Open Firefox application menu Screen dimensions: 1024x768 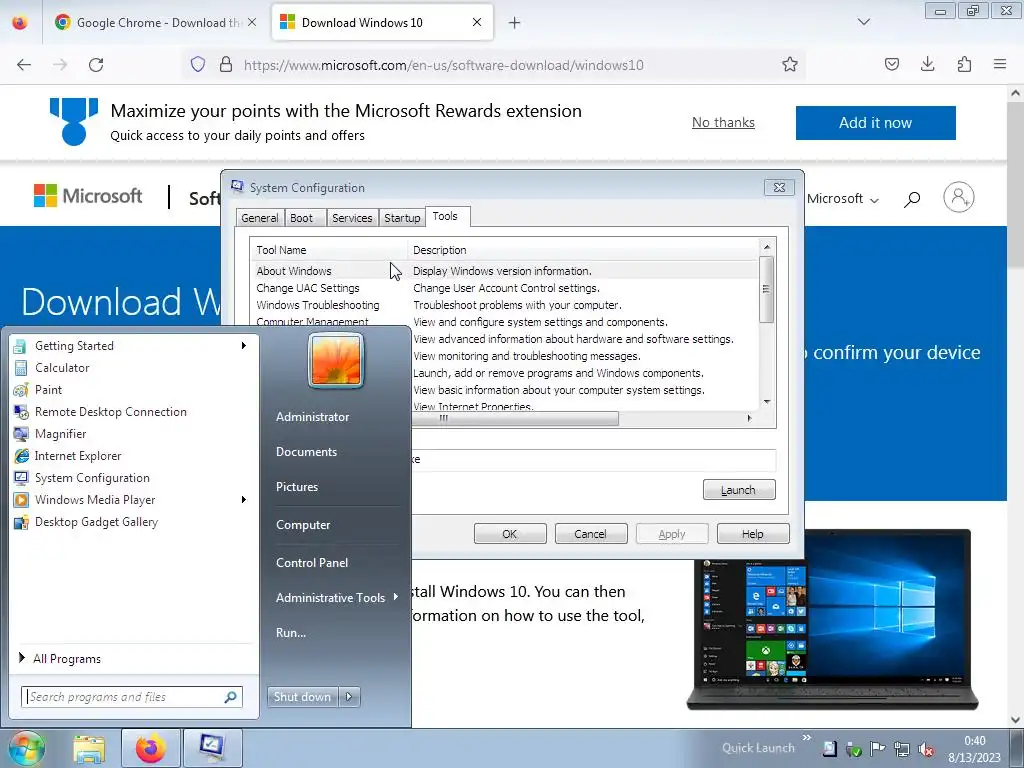1000,64
